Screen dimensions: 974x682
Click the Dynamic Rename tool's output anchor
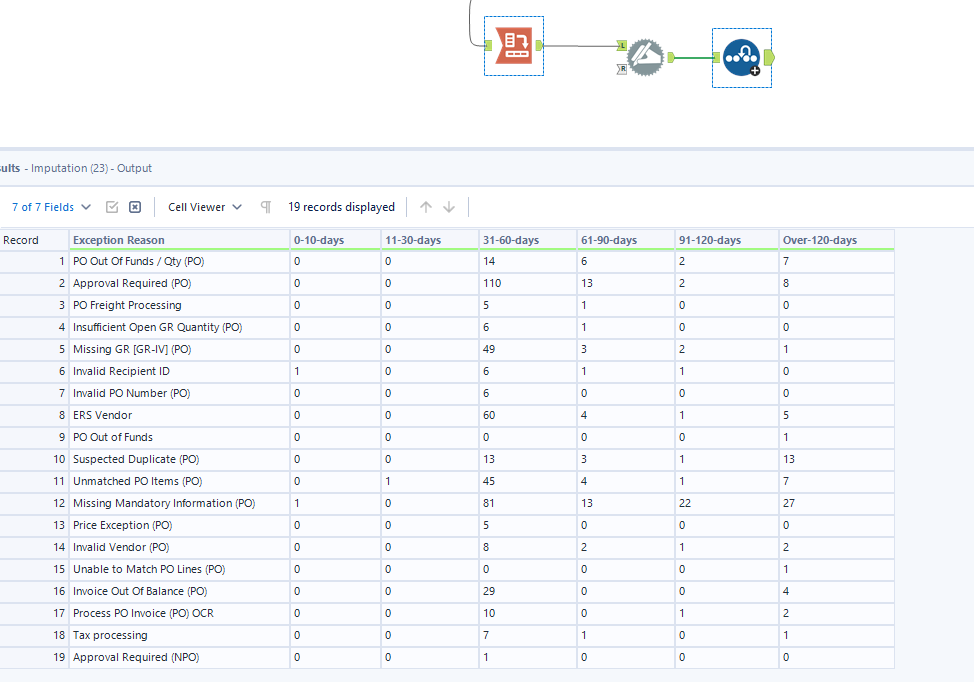[x=671, y=58]
